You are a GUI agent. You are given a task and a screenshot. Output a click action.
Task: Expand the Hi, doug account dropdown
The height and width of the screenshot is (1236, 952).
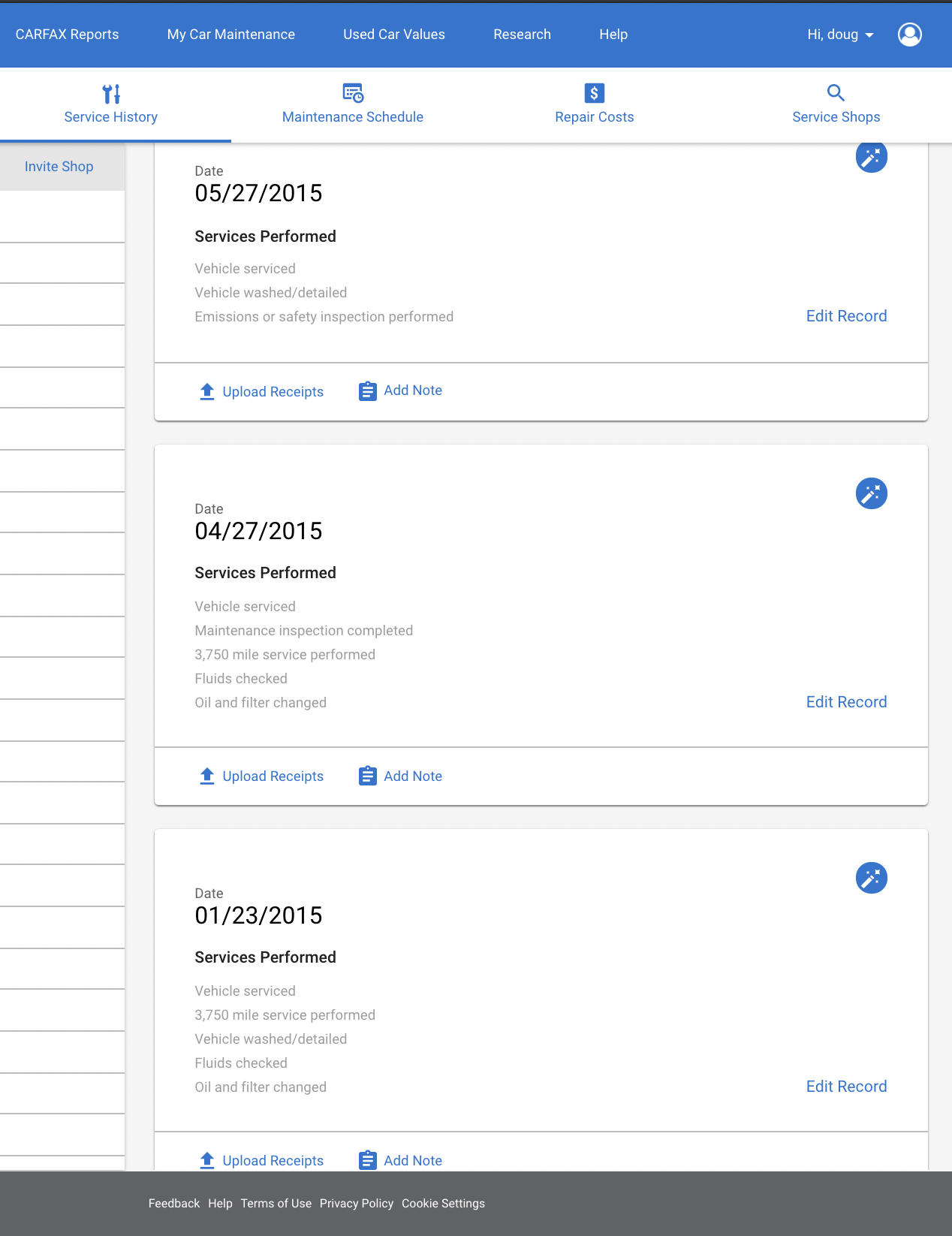click(841, 35)
